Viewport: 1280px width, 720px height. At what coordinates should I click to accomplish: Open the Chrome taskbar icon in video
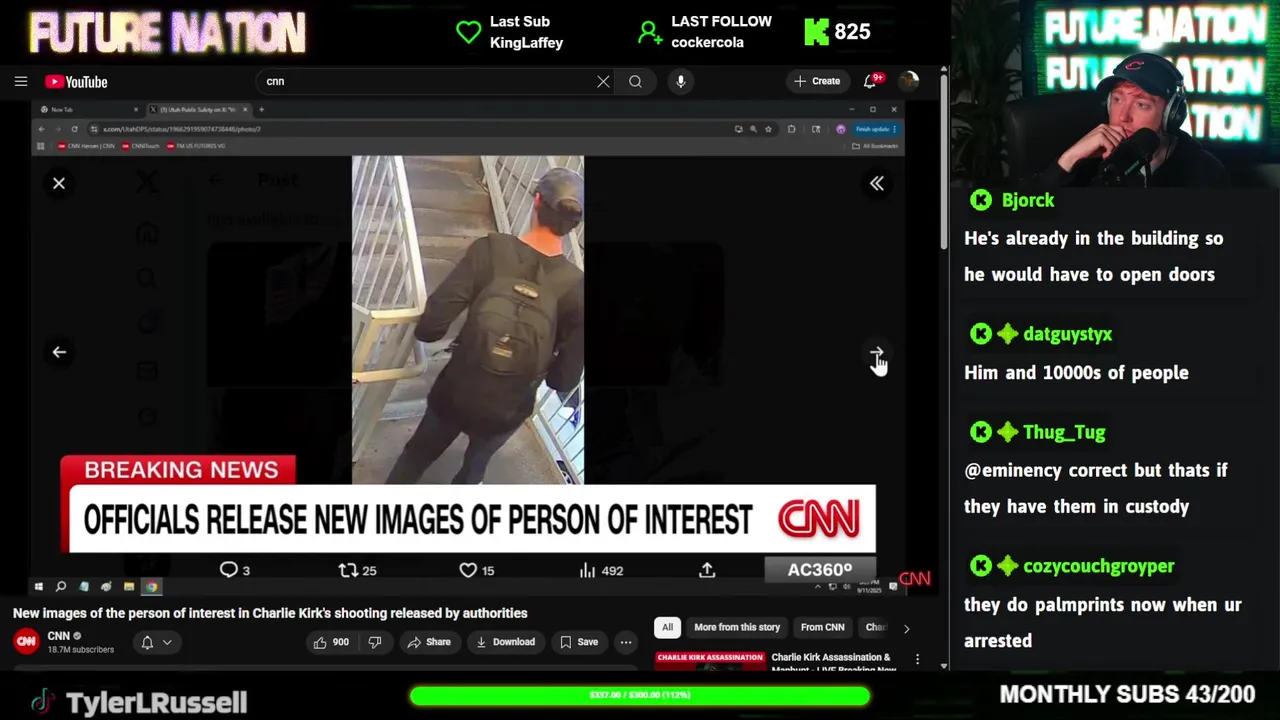click(151, 587)
